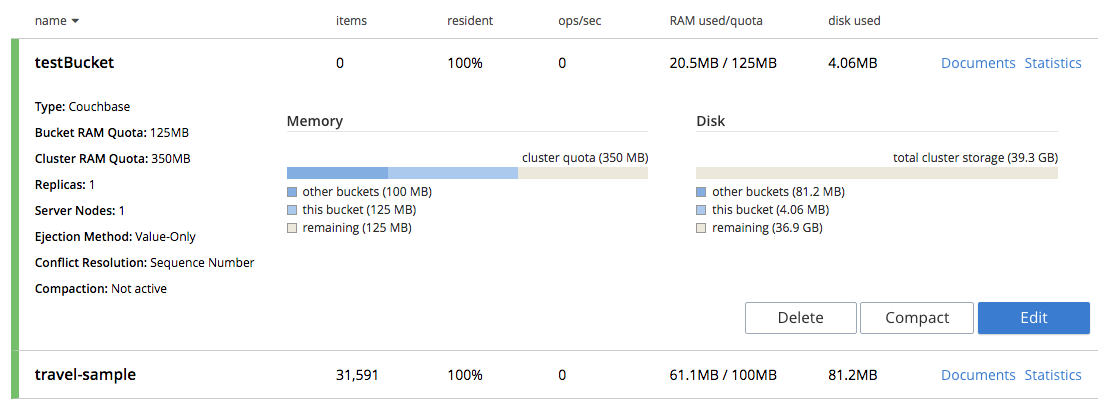
Task: Click the name column sort arrow
Action: (75, 21)
